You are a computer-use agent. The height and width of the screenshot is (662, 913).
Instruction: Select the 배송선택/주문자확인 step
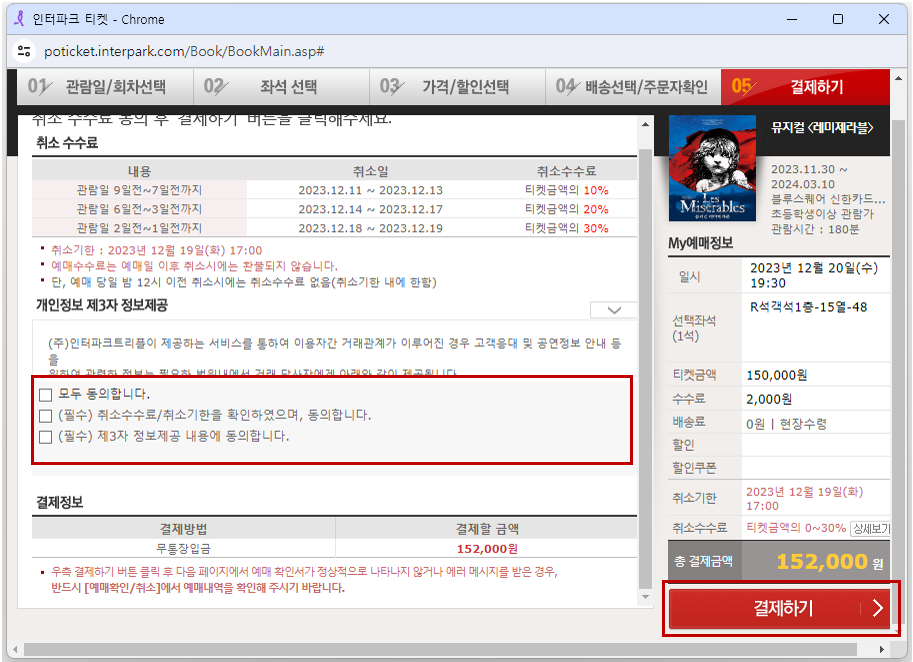point(633,87)
